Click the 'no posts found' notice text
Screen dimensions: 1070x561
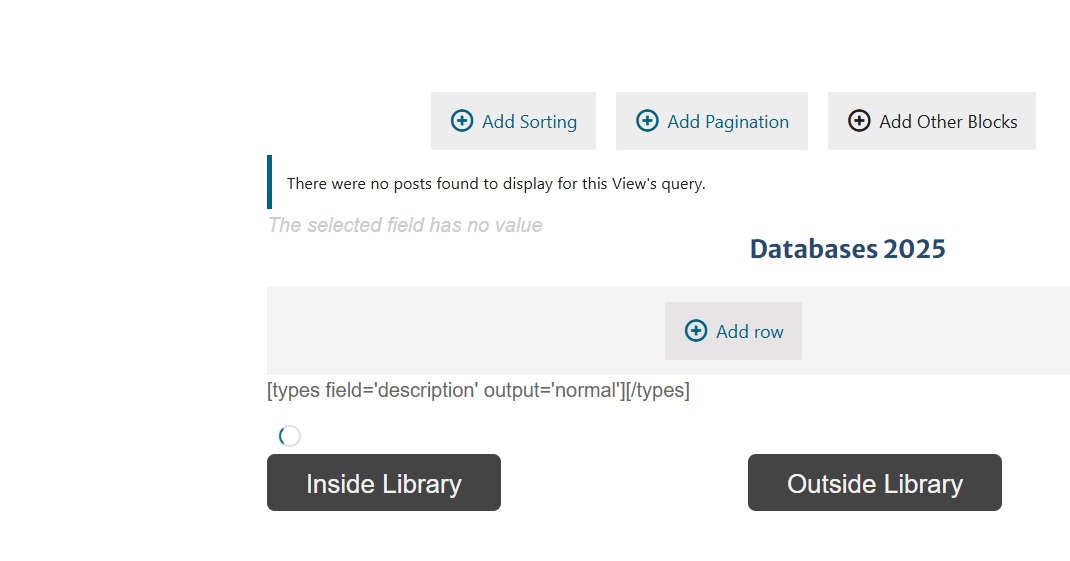pos(496,184)
